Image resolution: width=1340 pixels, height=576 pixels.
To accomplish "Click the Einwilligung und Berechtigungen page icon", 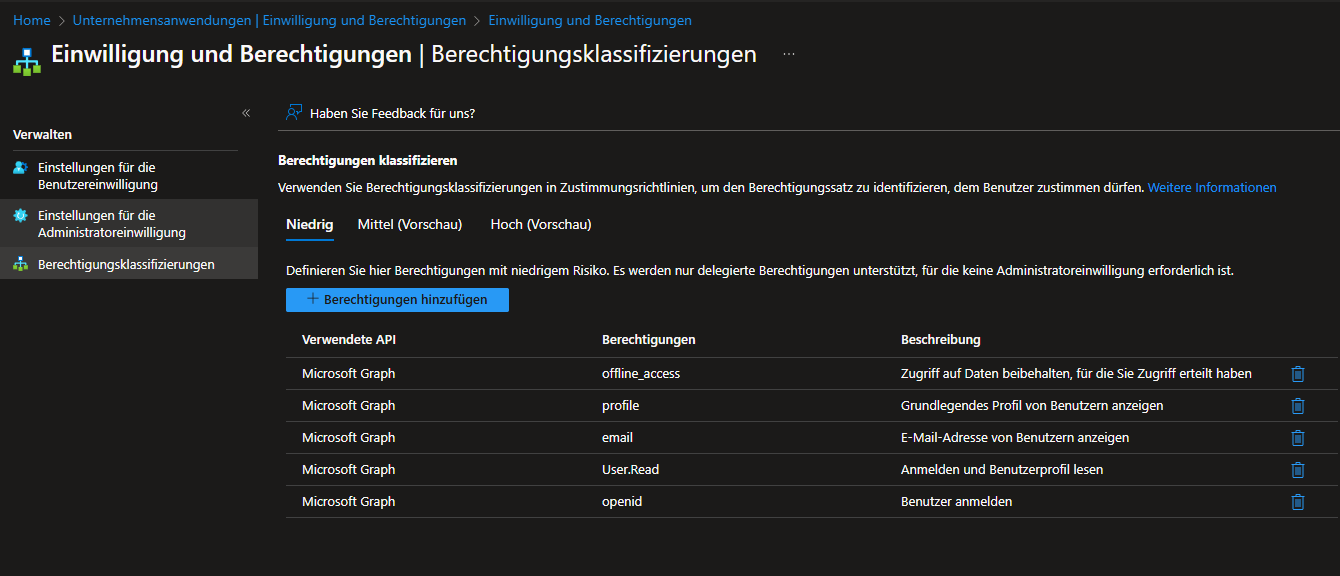I will point(27,60).
